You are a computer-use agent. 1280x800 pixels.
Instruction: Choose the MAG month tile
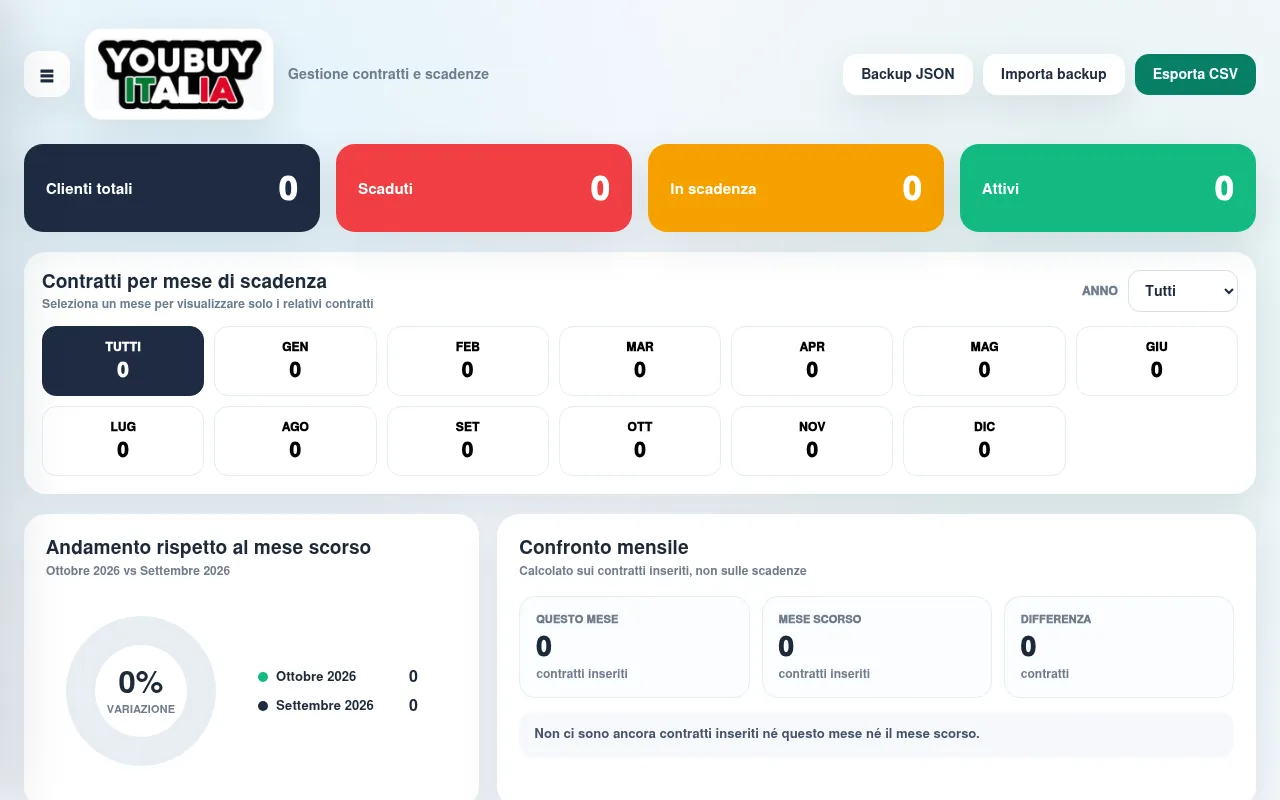[x=984, y=361]
